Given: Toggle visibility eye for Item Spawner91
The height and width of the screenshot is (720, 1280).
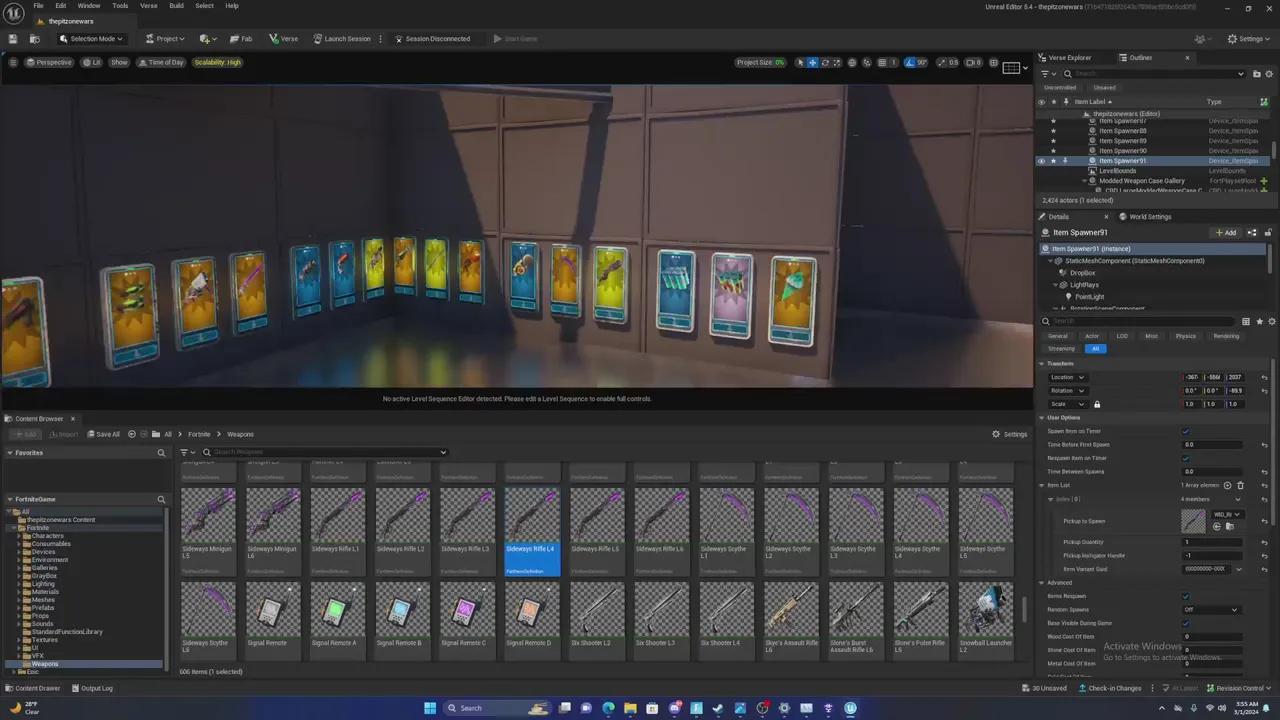Looking at the screenshot, I should [1041, 161].
